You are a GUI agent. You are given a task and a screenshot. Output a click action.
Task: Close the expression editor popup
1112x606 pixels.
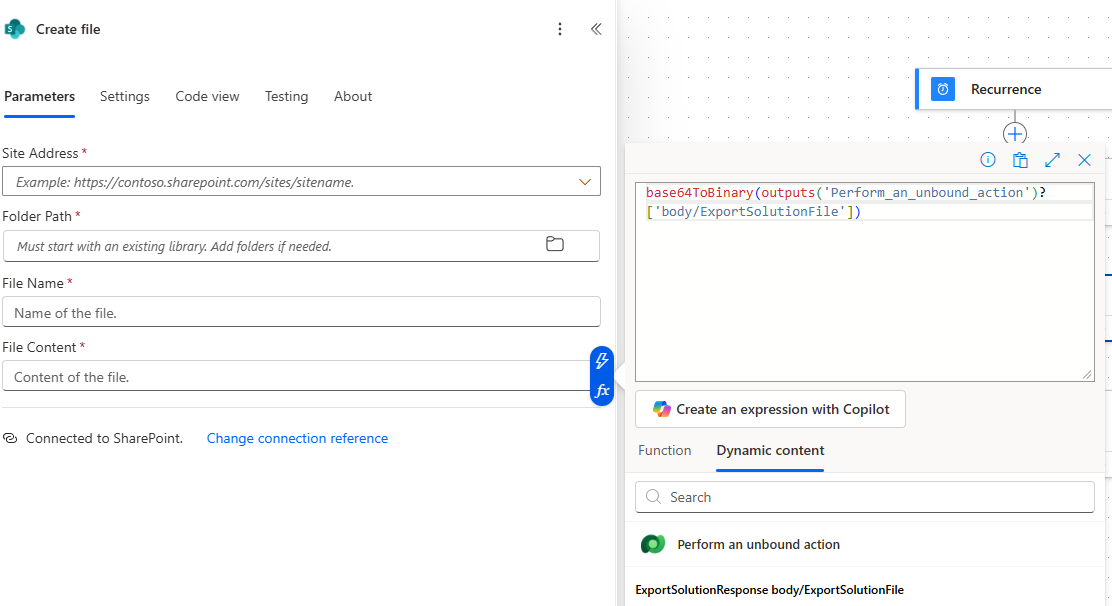click(x=1084, y=160)
